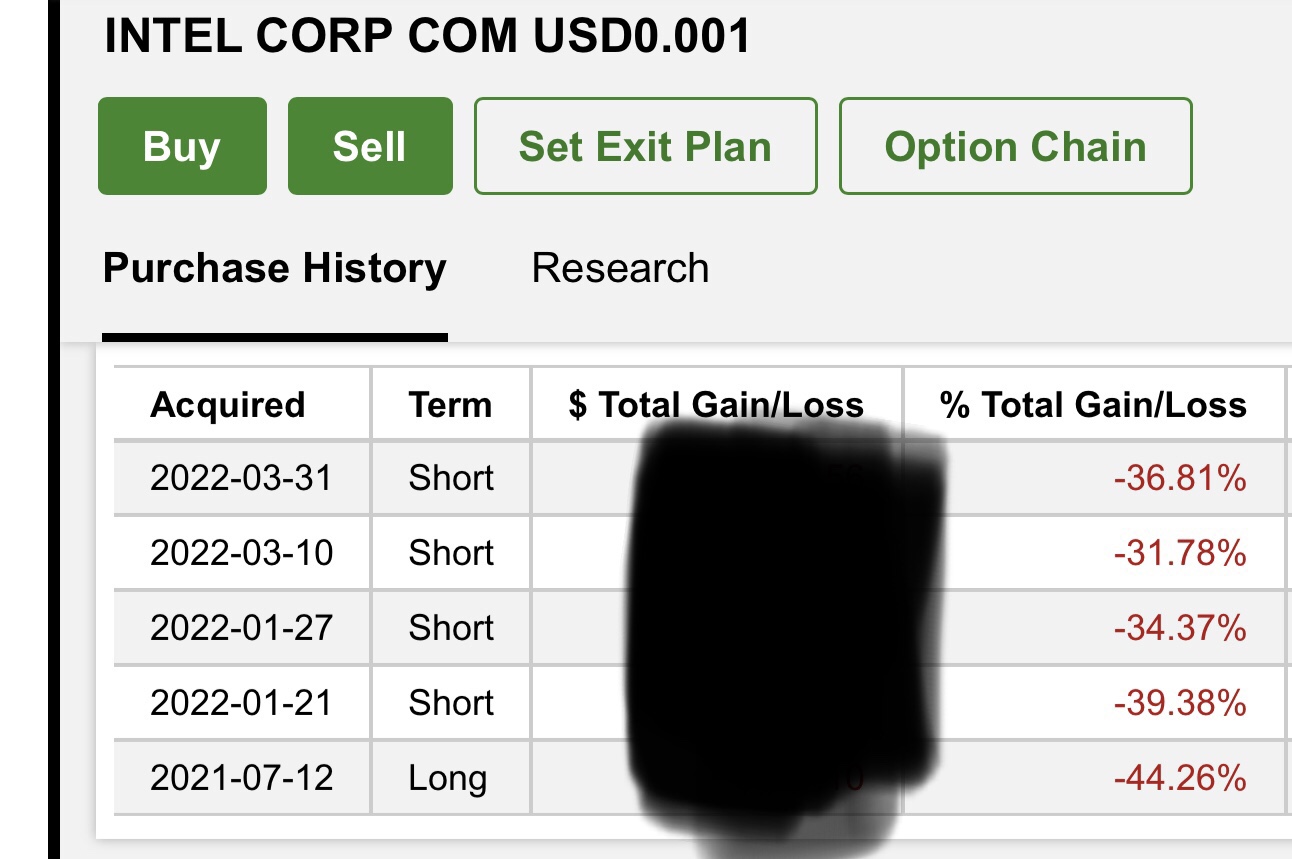1292x859 pixels.
Task: Open the Option Chain
Action: tap(1015, 146)
